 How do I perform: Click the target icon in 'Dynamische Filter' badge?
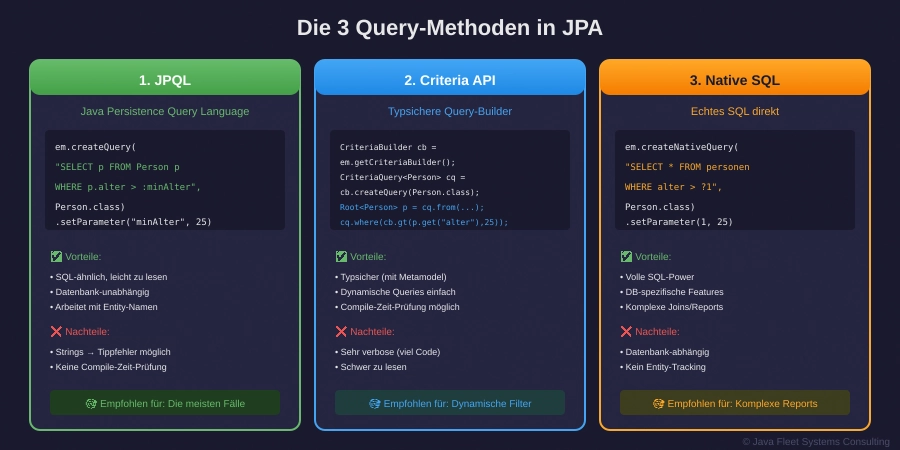(x=375, y=403)
